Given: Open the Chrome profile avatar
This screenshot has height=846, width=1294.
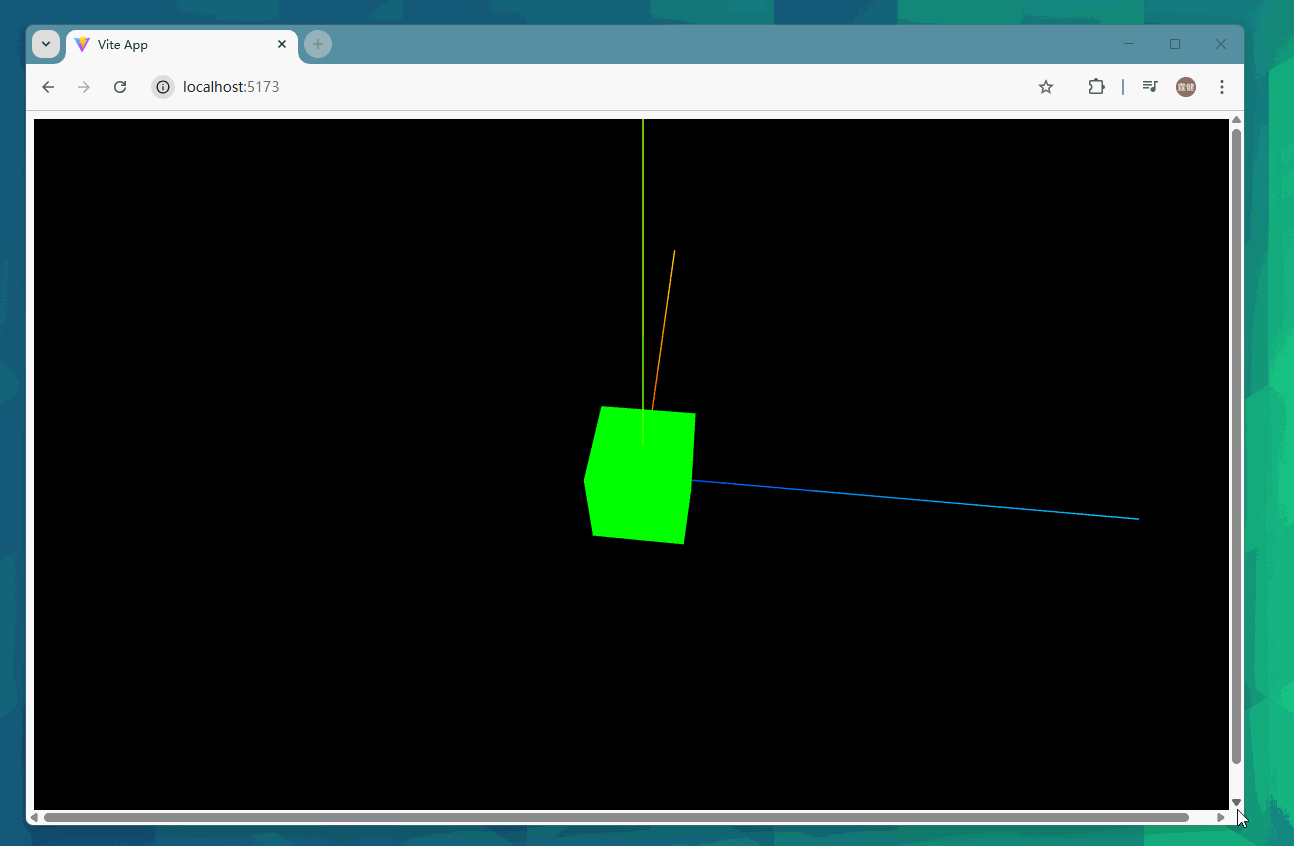Looking at the screenshot, I should pyautogui.click(x=1186, y=87).
